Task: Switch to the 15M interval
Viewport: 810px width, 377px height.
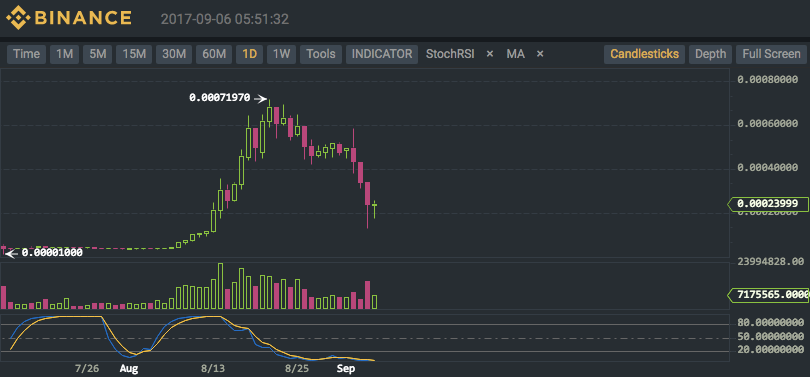Action: [134, 54]
